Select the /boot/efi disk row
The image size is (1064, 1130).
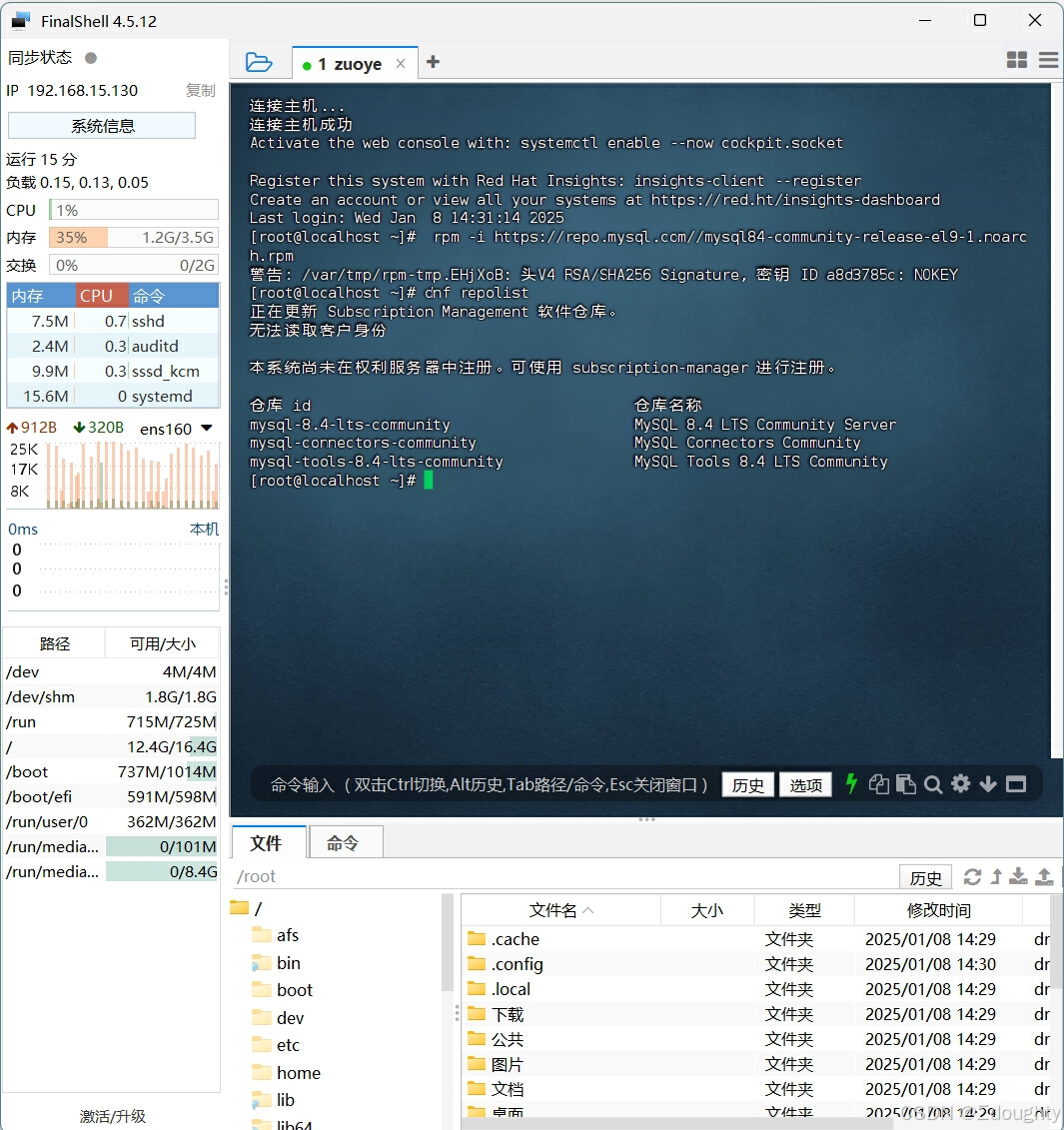point(111,796)
